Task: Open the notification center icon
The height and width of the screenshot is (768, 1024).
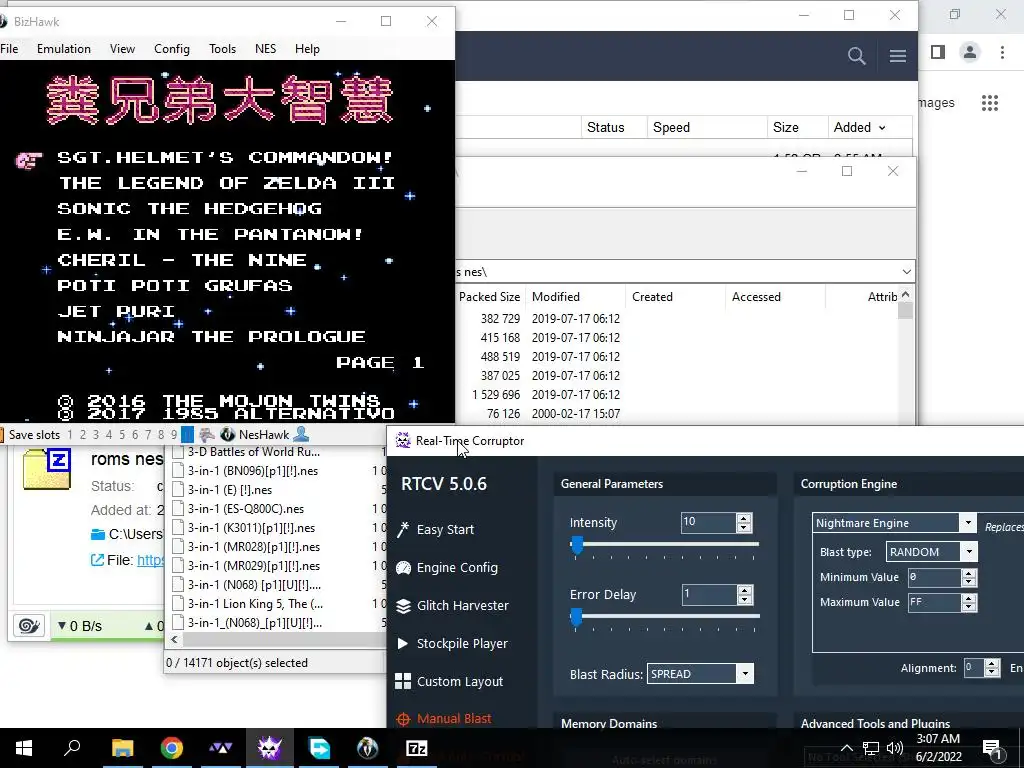Action: [991, 748]
